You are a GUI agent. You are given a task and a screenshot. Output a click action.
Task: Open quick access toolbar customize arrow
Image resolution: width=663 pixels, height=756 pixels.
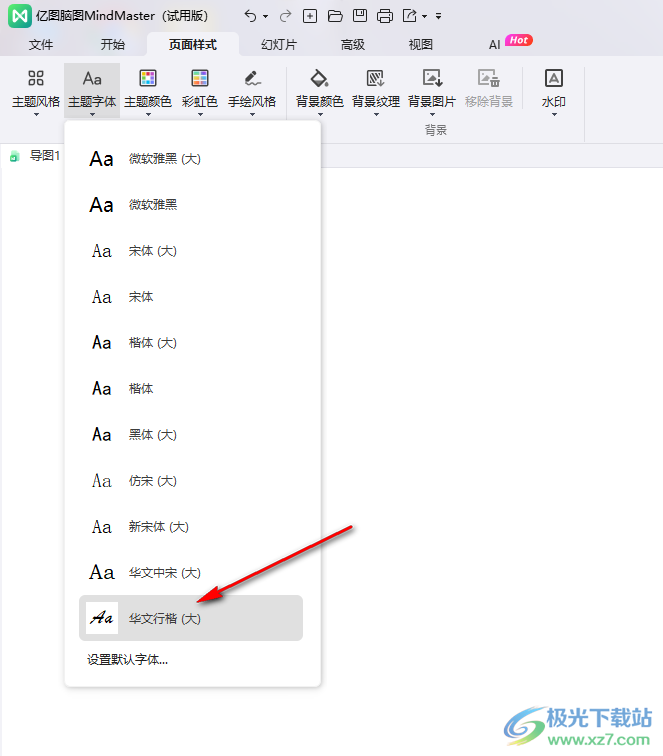(x=438, y=16)
